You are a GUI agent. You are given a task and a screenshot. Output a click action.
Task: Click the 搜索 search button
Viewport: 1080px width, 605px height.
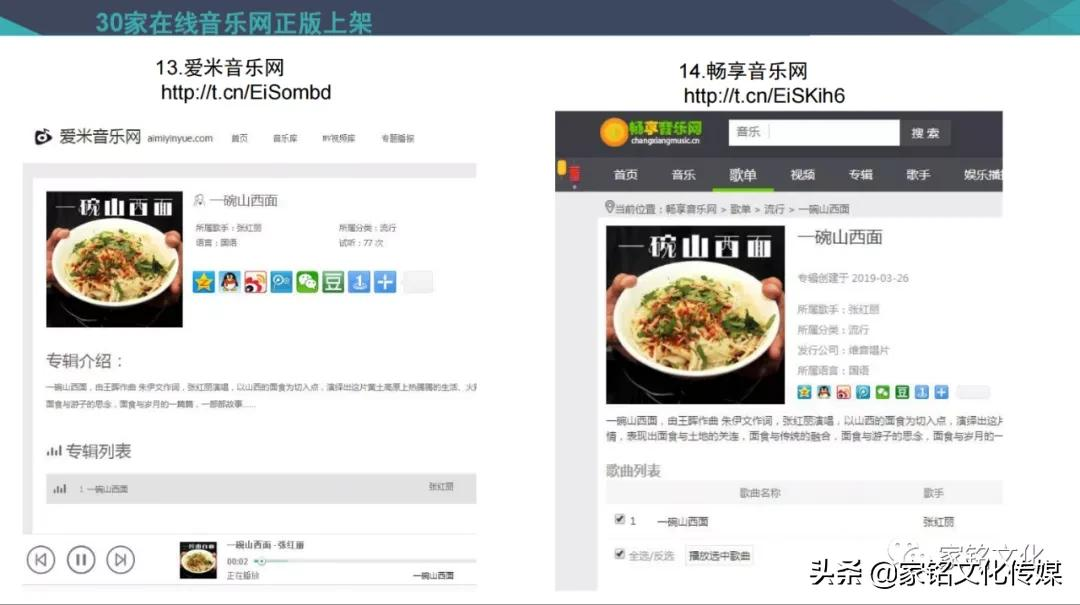[925, 131]
